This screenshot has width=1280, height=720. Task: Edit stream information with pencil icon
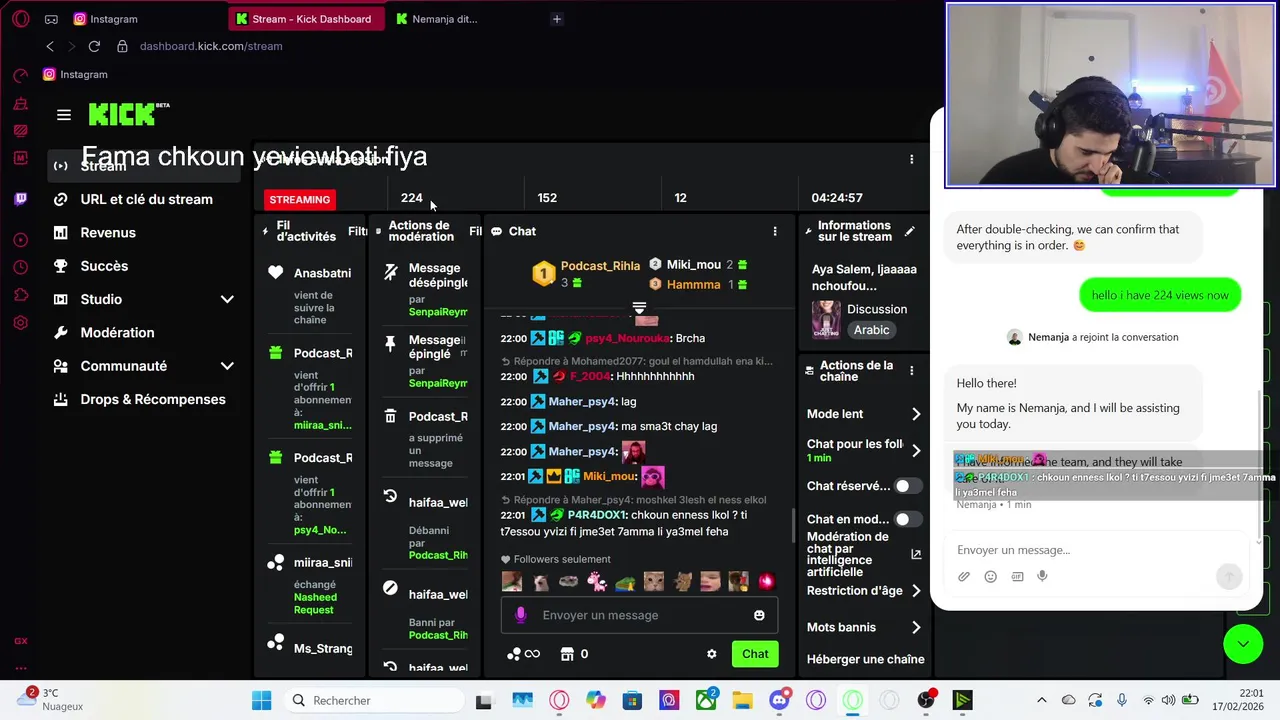click(909, 231)
